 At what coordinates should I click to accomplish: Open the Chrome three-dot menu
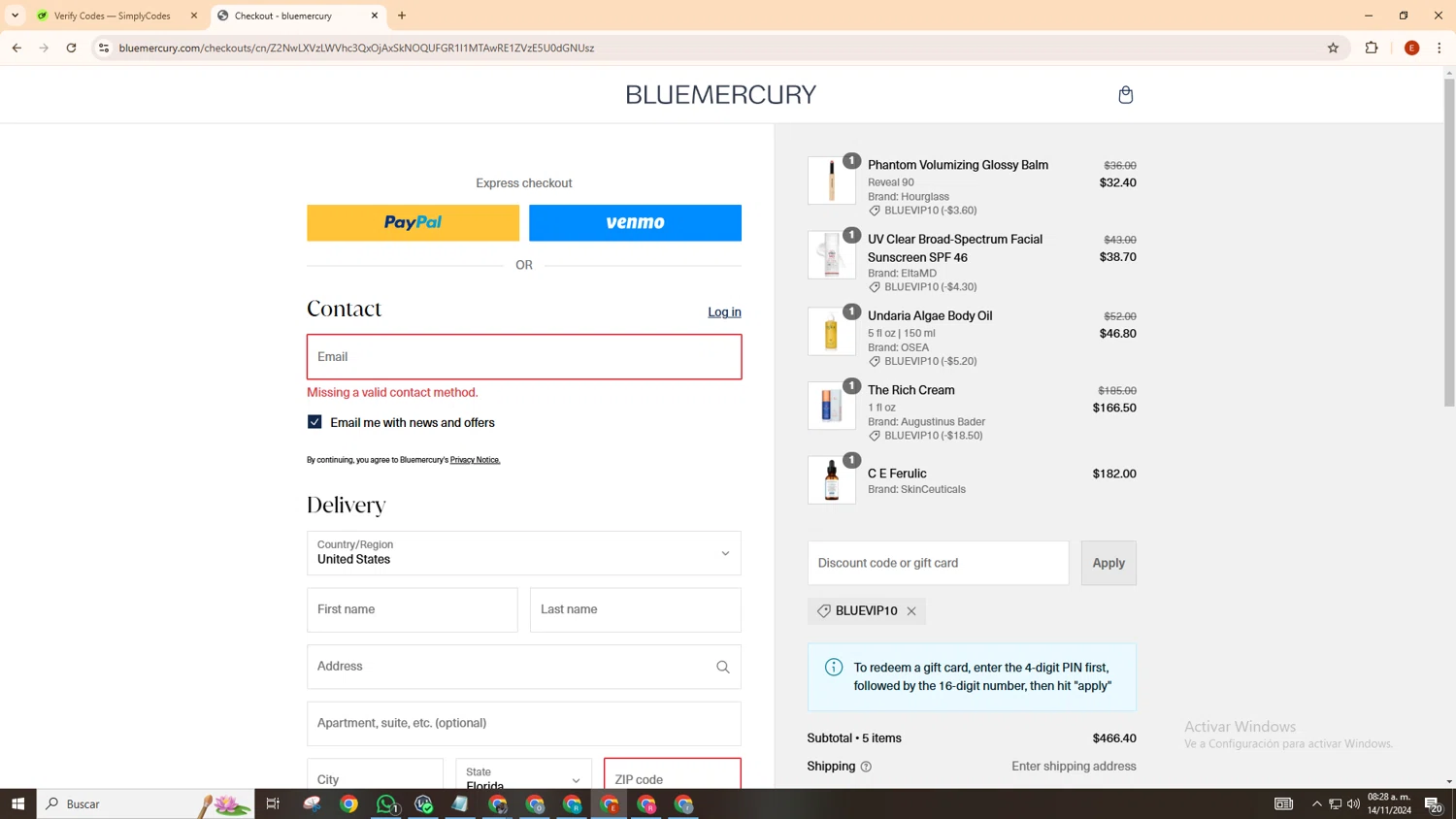(1439, 48)
